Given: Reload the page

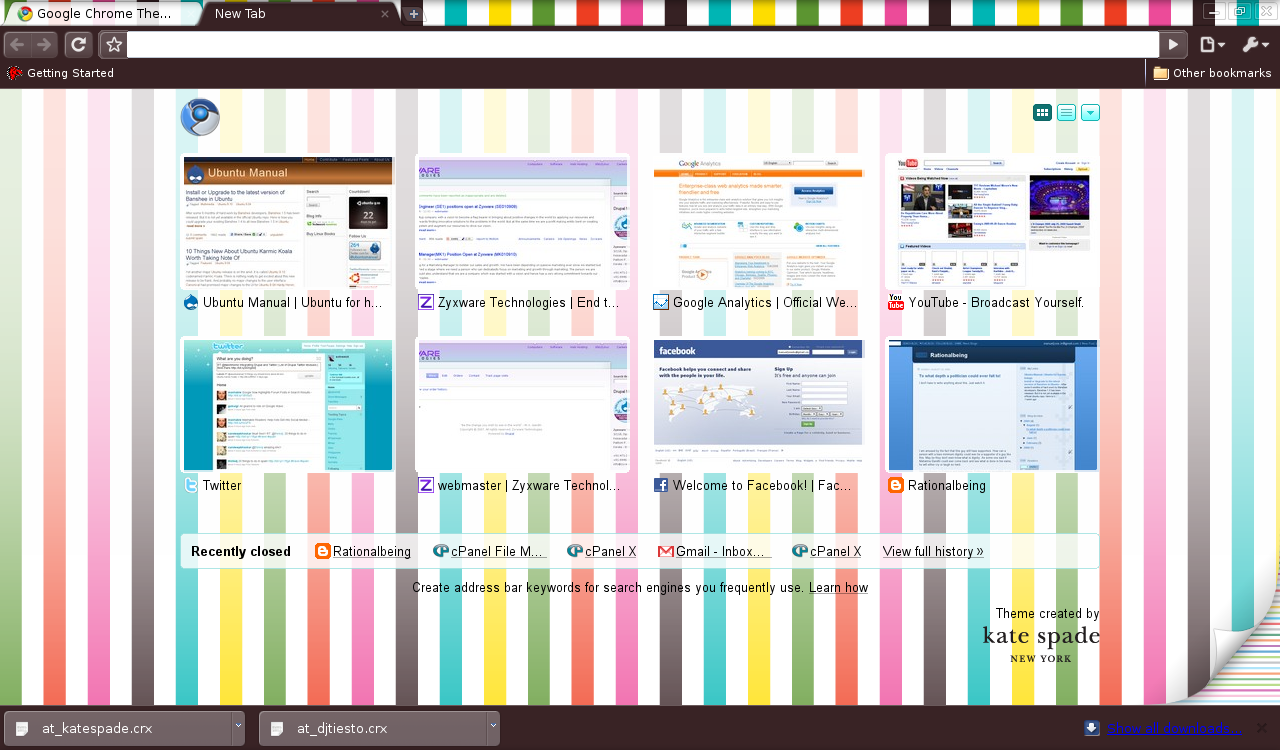Looking at the screenshot, I should [x=78, y=44].
